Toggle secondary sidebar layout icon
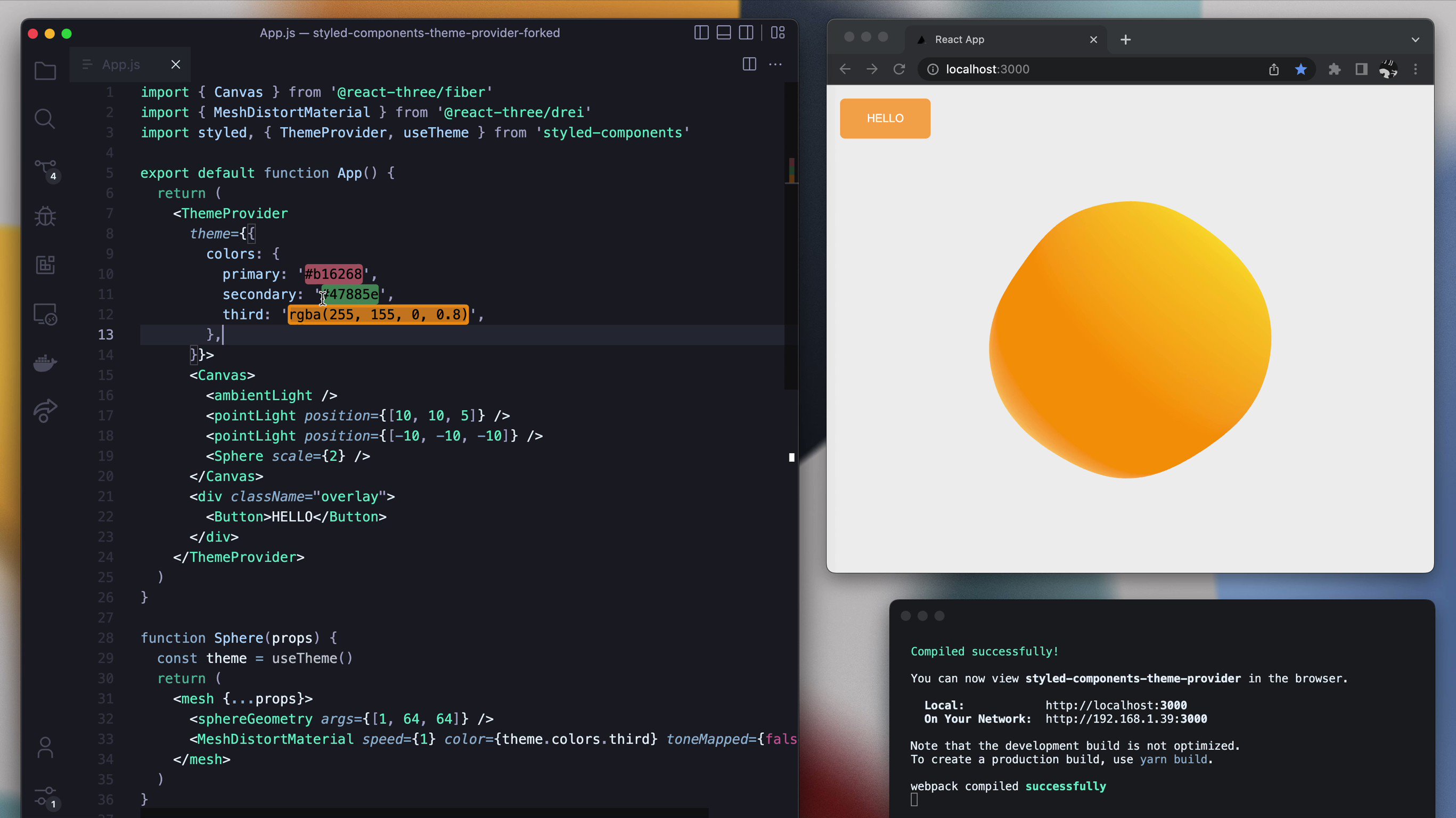This screenshot has height=818, width=1456. pos(746,33)
